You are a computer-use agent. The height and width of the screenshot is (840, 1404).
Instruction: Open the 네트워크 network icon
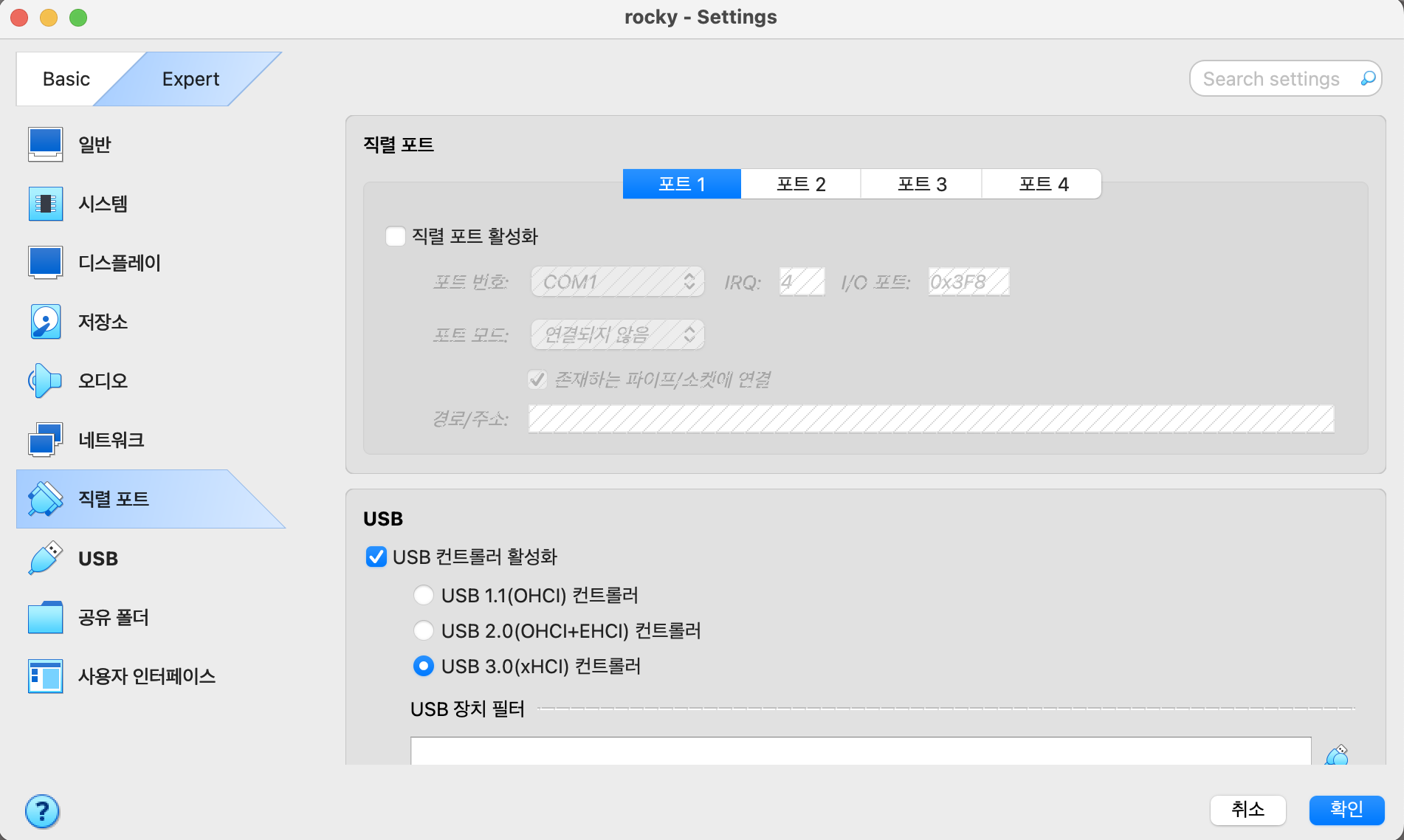click(x=45, y=439)
